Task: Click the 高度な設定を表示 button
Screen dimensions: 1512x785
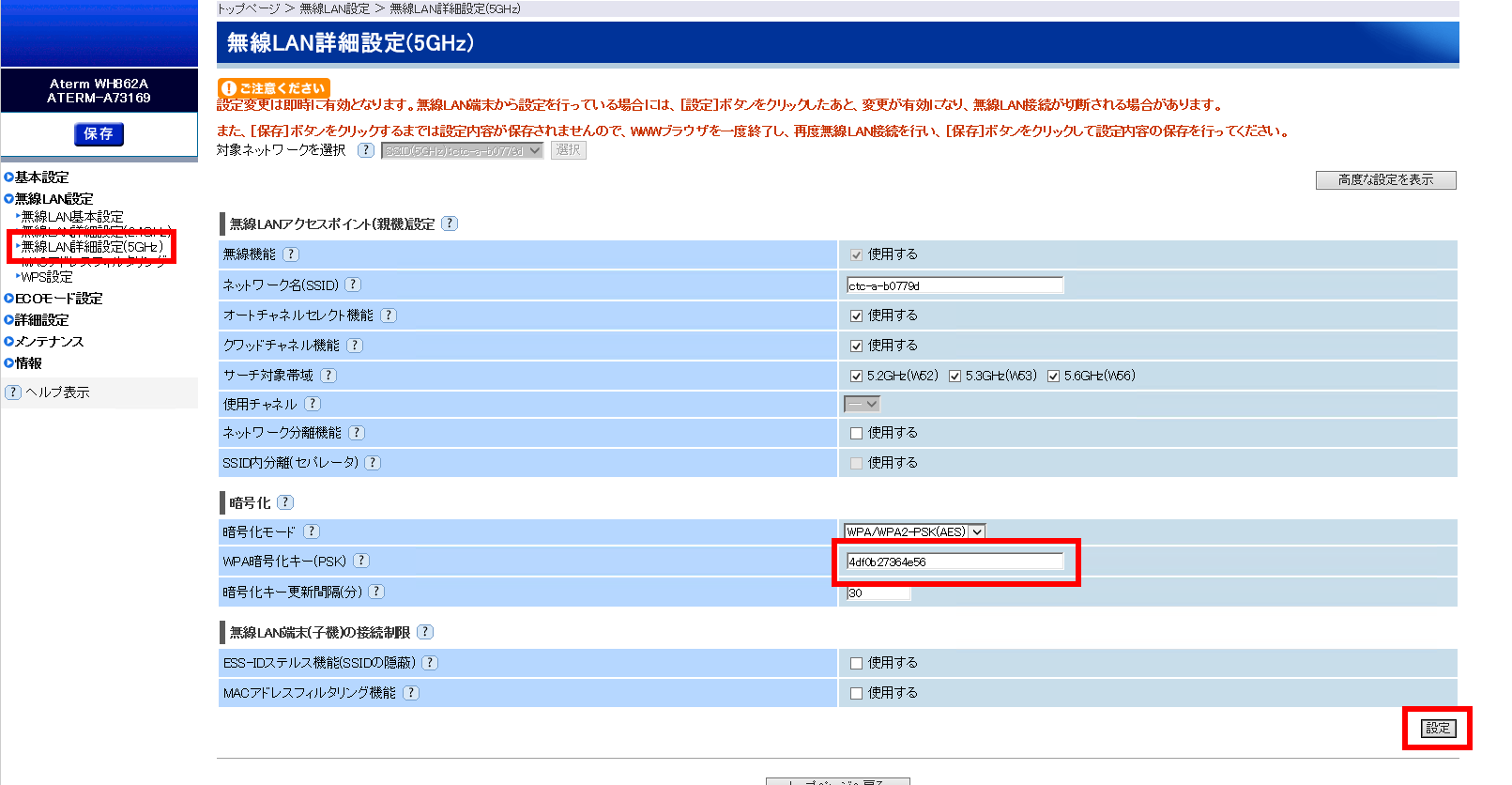Action: 1385,180
